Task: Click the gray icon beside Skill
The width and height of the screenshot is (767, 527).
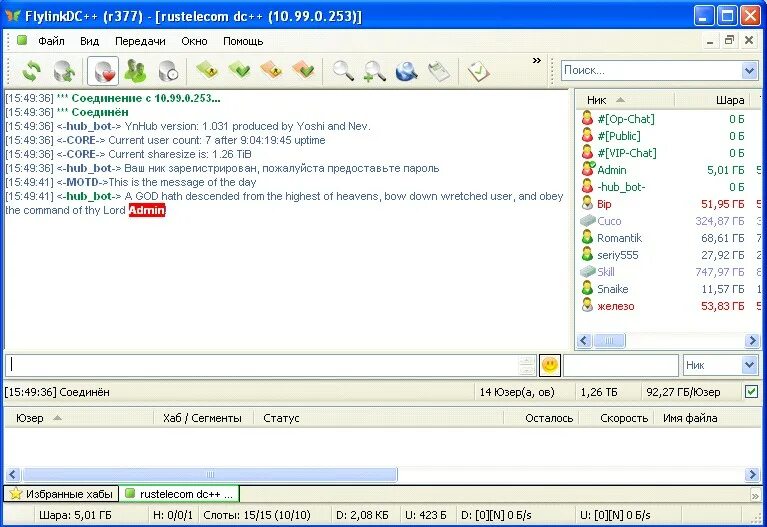Action: tap(587, 272)
